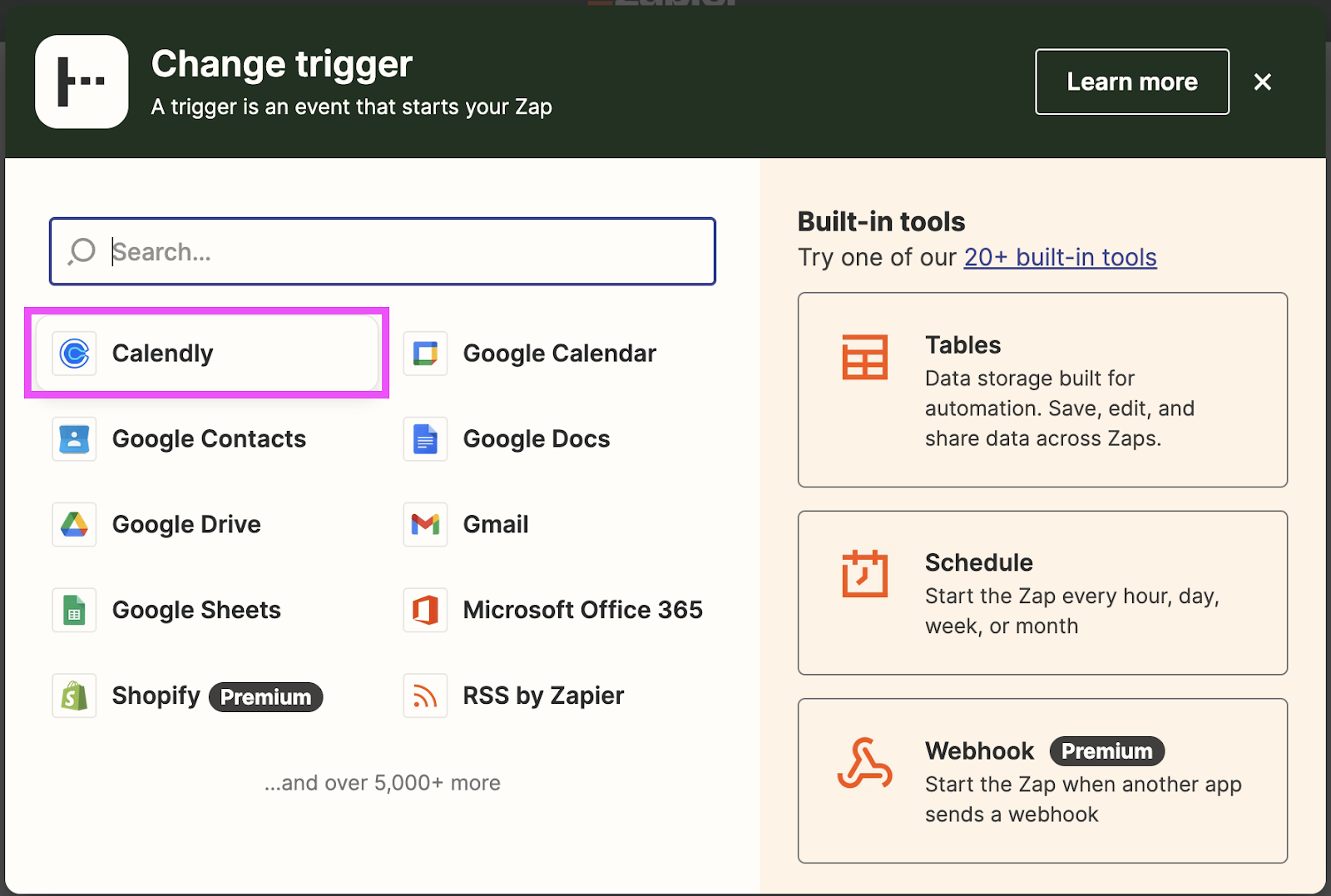Select the Schedule title text
This screenshot has width=1331, height=896.
(978, 562)
